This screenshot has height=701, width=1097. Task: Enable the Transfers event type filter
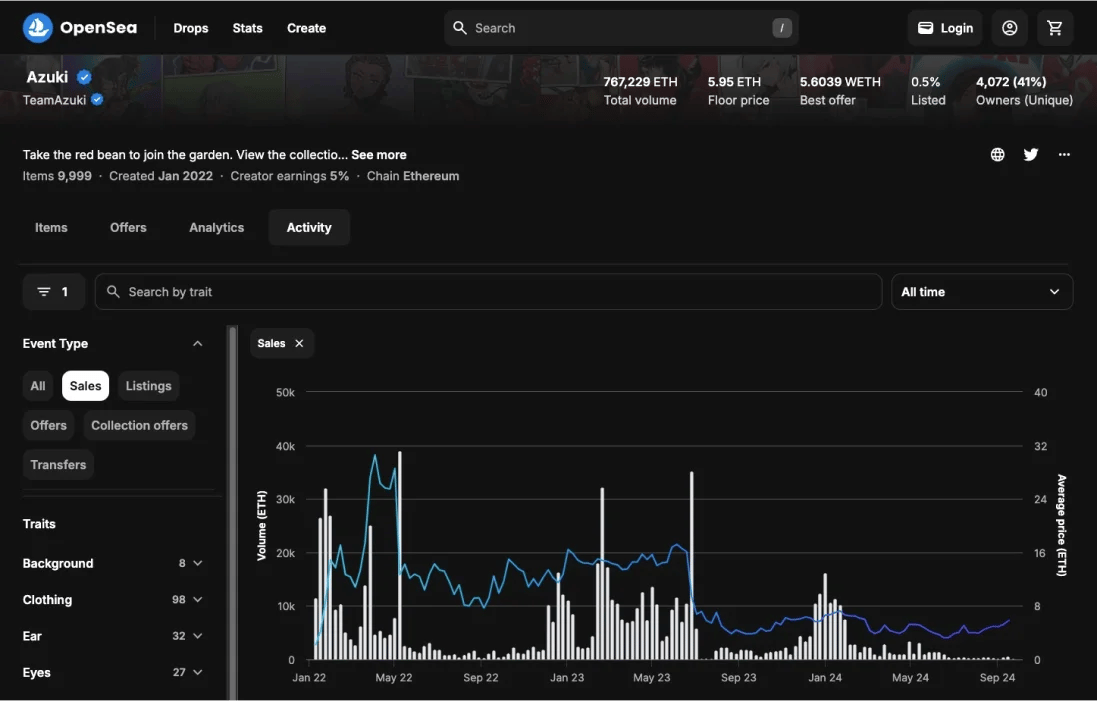(58, 465)
